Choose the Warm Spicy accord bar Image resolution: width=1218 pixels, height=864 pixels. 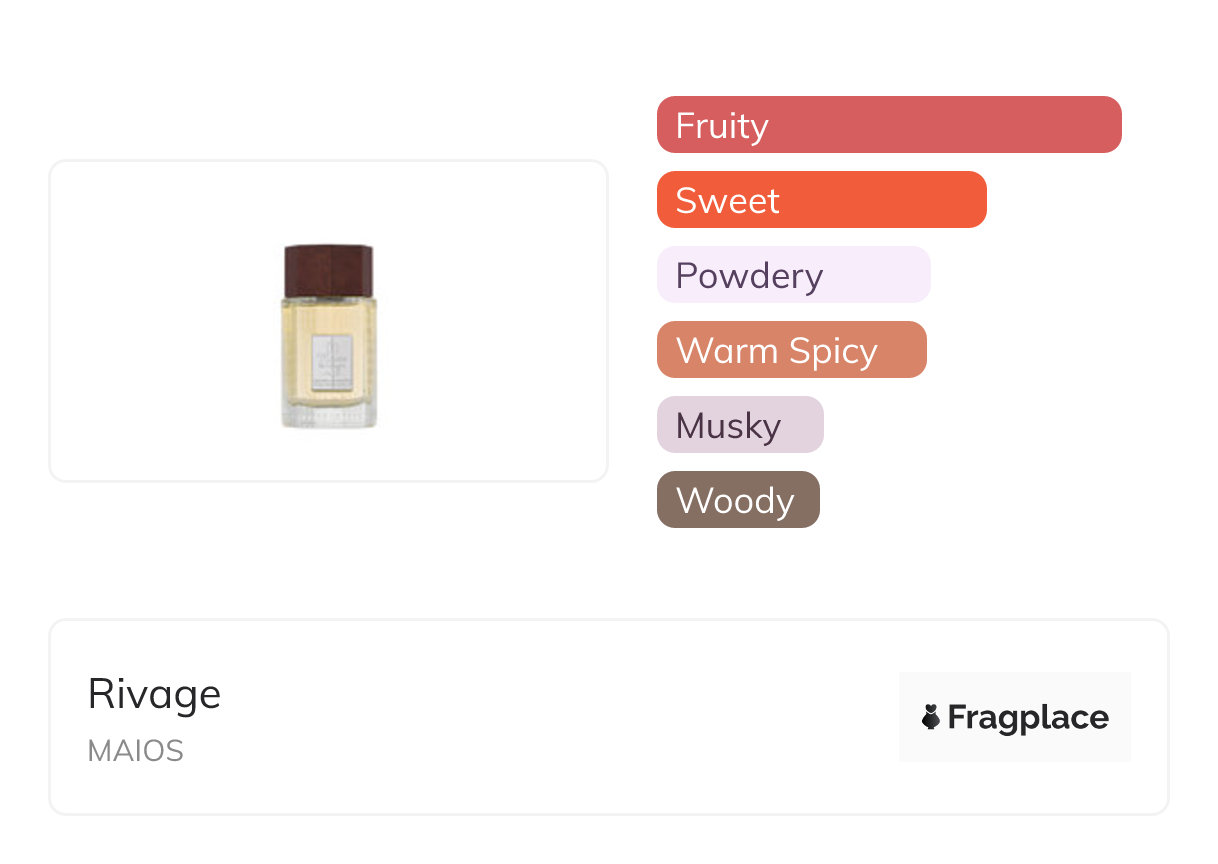(x=791, y=350)
